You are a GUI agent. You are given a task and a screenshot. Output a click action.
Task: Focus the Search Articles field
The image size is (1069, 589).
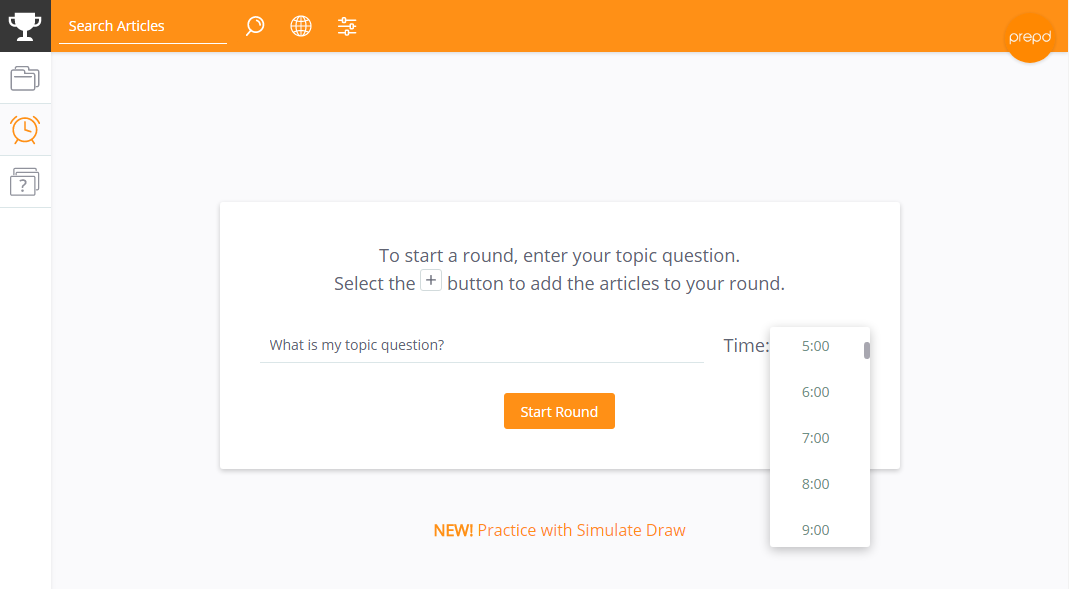pos(143,26)
